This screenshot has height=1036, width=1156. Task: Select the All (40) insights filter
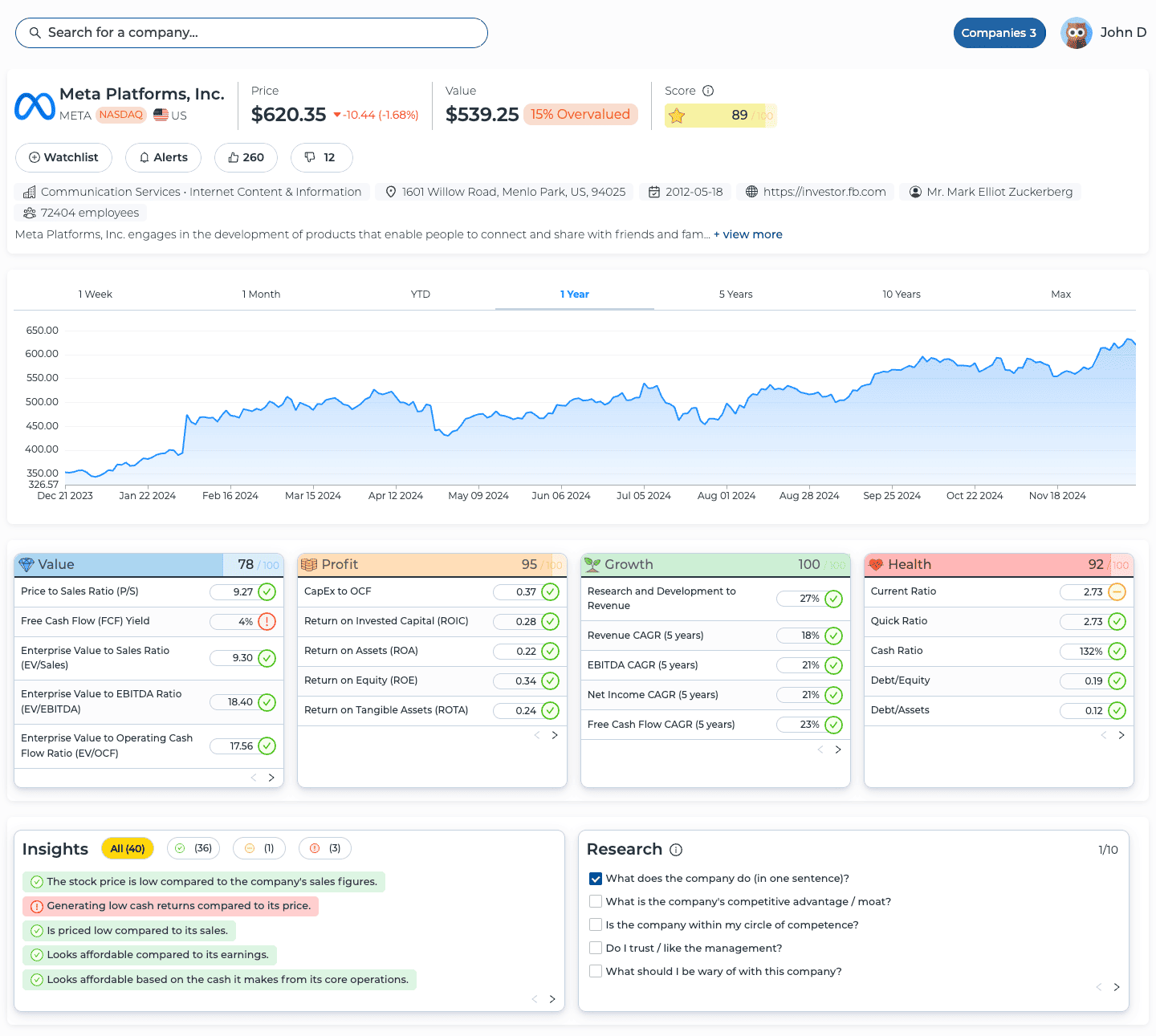pyautogui.click(x=128, y=849)
